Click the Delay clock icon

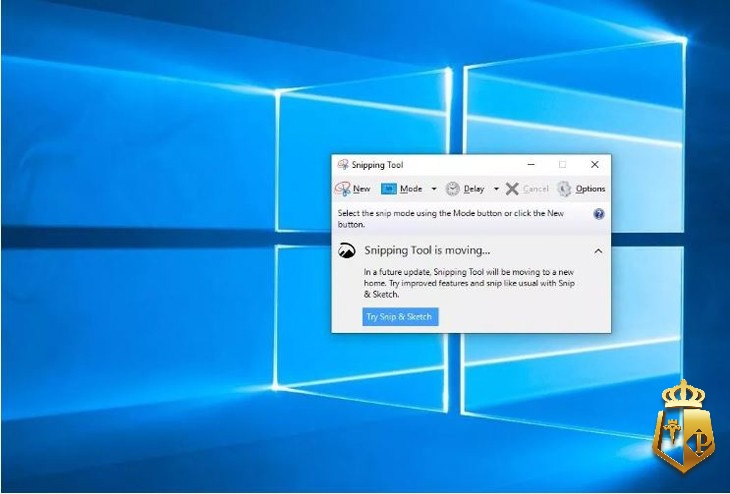[453, 189]
